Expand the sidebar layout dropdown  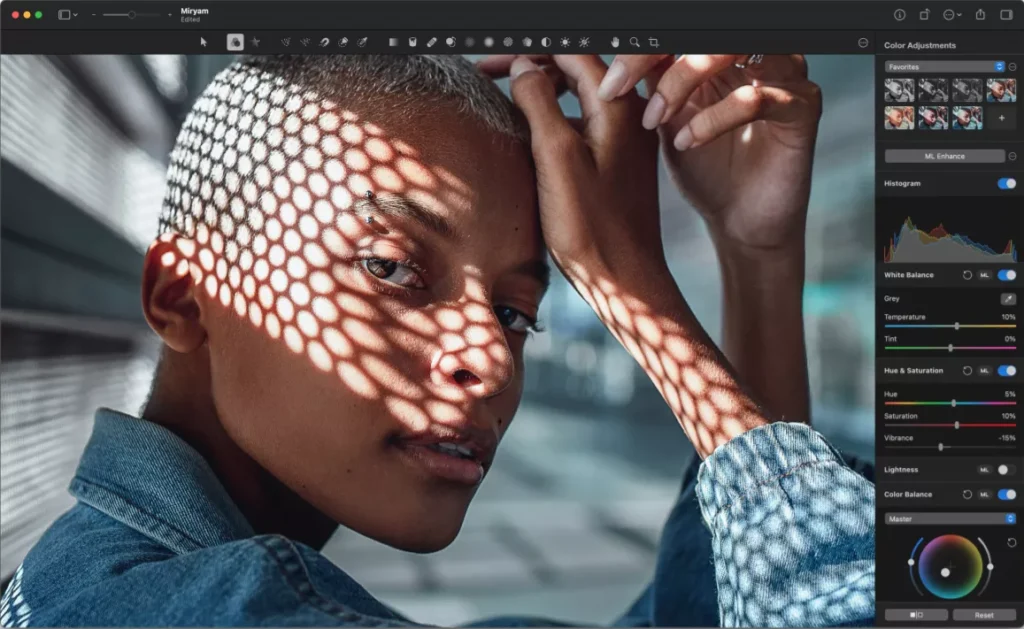point(68,15)
